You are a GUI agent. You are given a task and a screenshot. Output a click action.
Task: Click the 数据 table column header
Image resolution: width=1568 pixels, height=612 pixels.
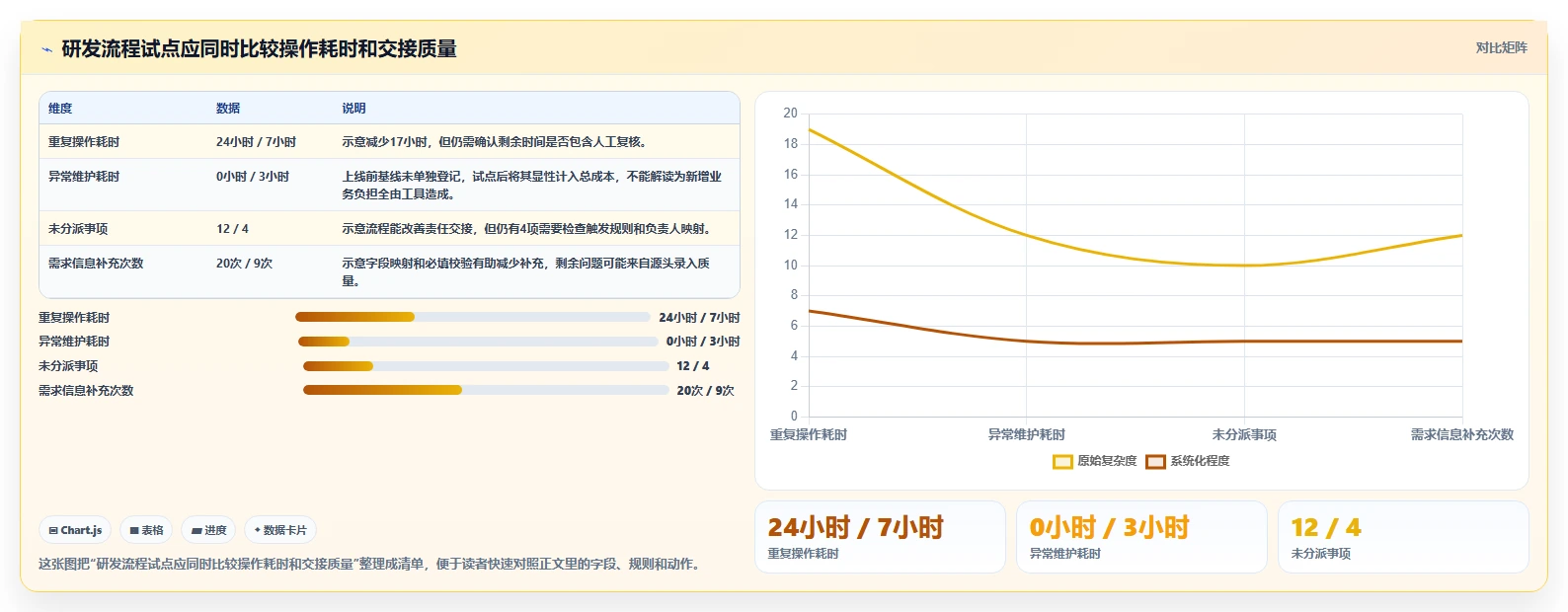[x=228, y=109]
